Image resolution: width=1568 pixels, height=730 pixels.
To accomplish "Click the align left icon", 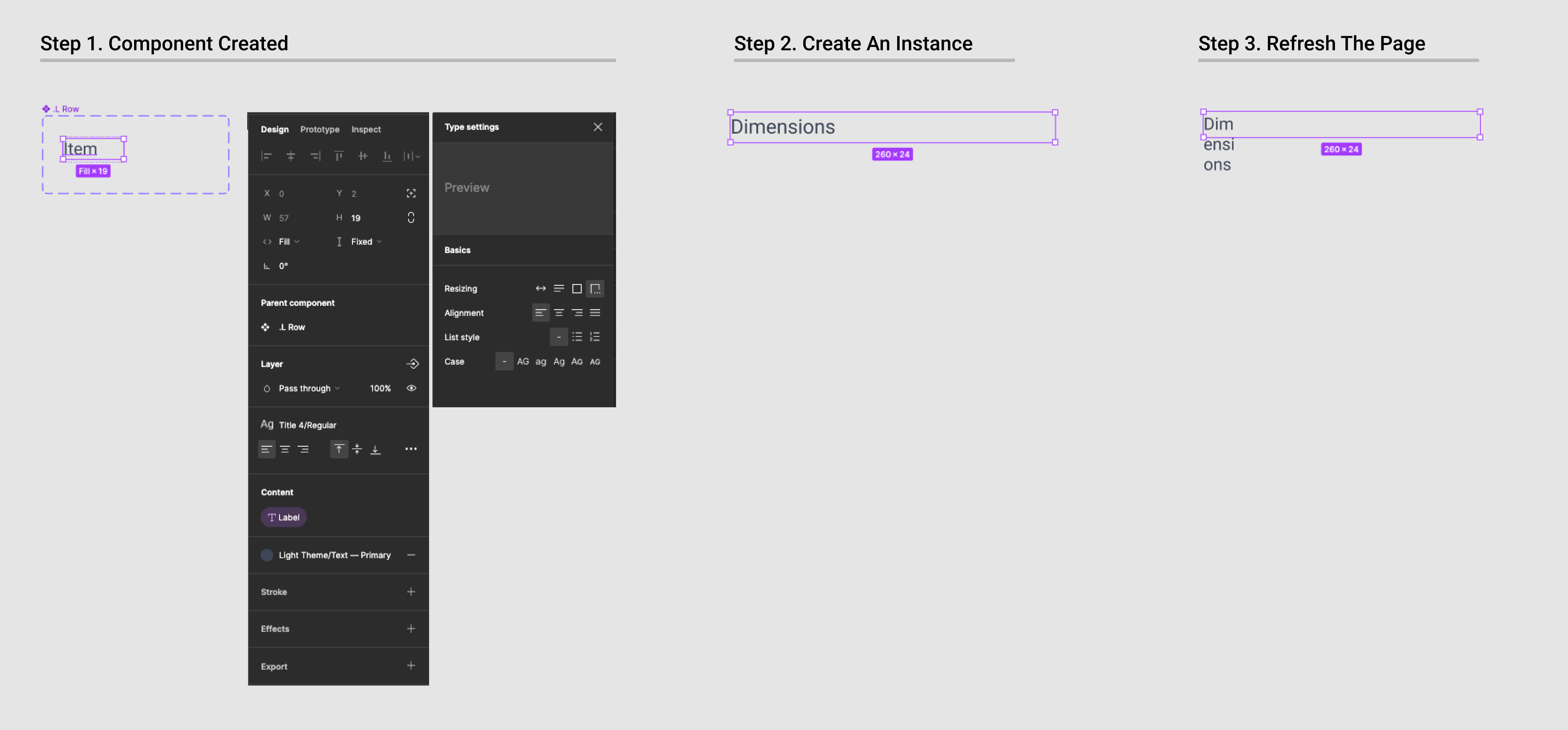I will [x=266, y=156].
